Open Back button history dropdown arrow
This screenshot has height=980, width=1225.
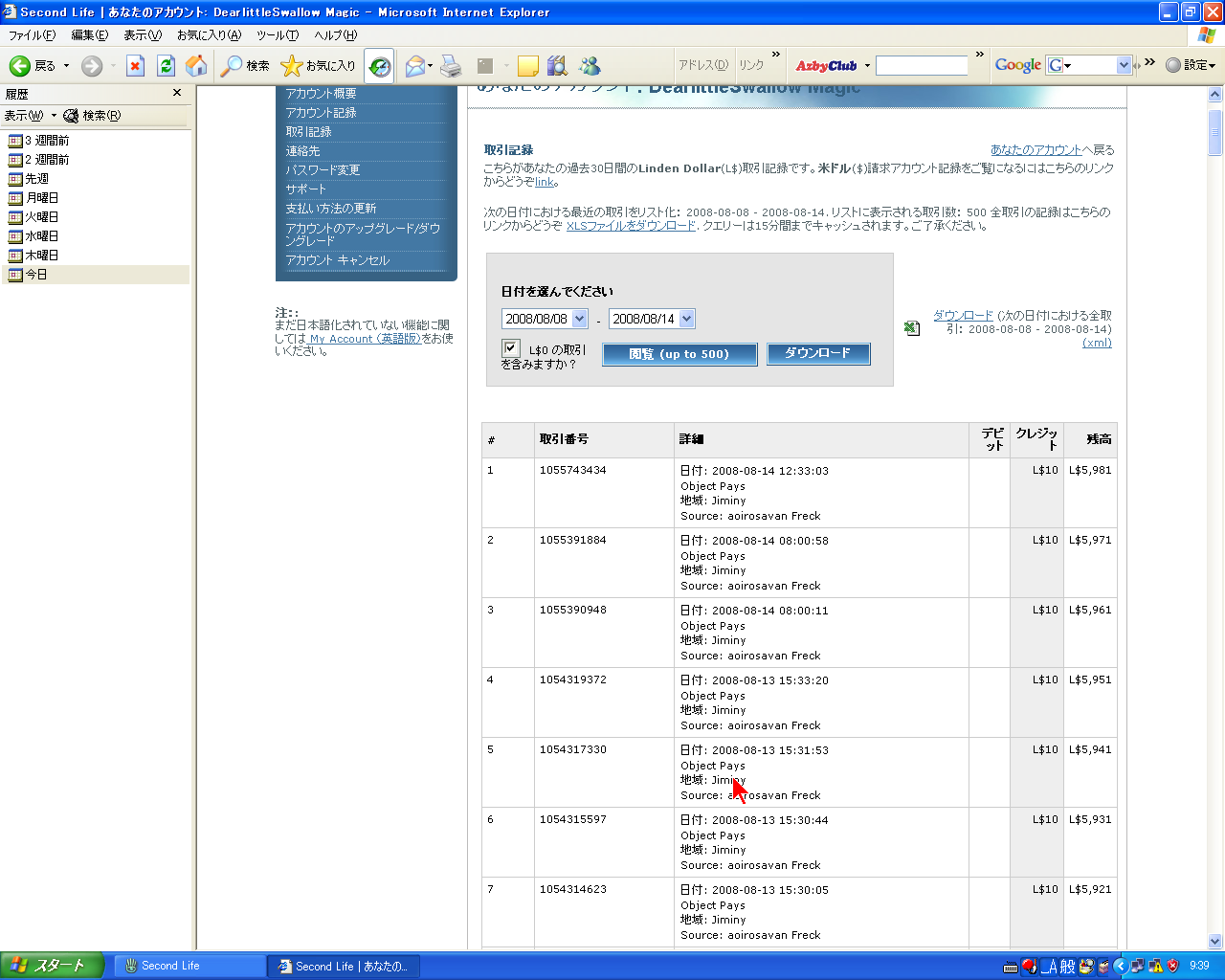click(66, 66)
